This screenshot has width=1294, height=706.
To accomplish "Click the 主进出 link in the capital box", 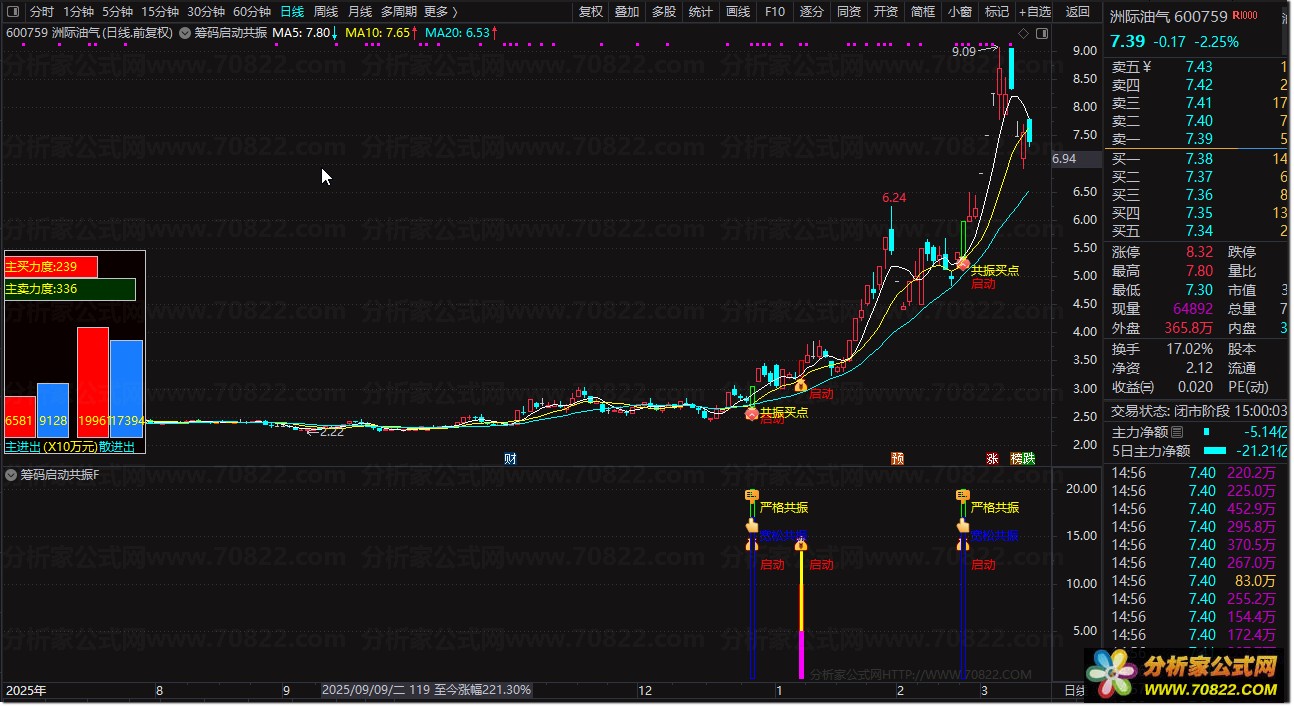I will point(21,447).
